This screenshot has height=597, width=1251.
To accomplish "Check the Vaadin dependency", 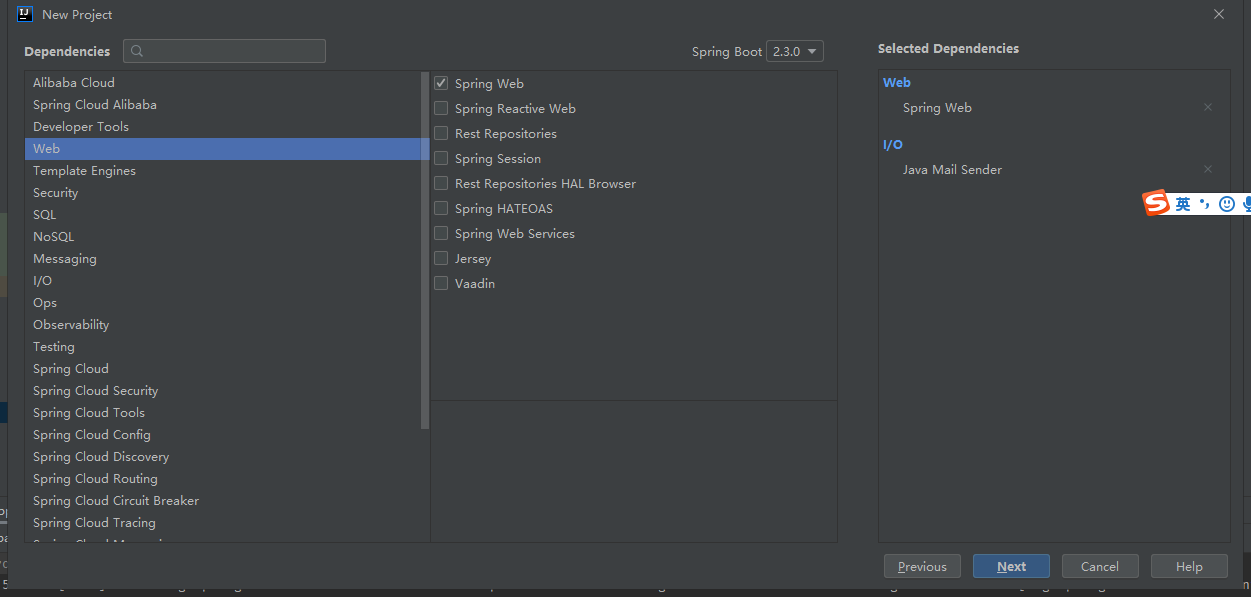I will tap(441, 283).
